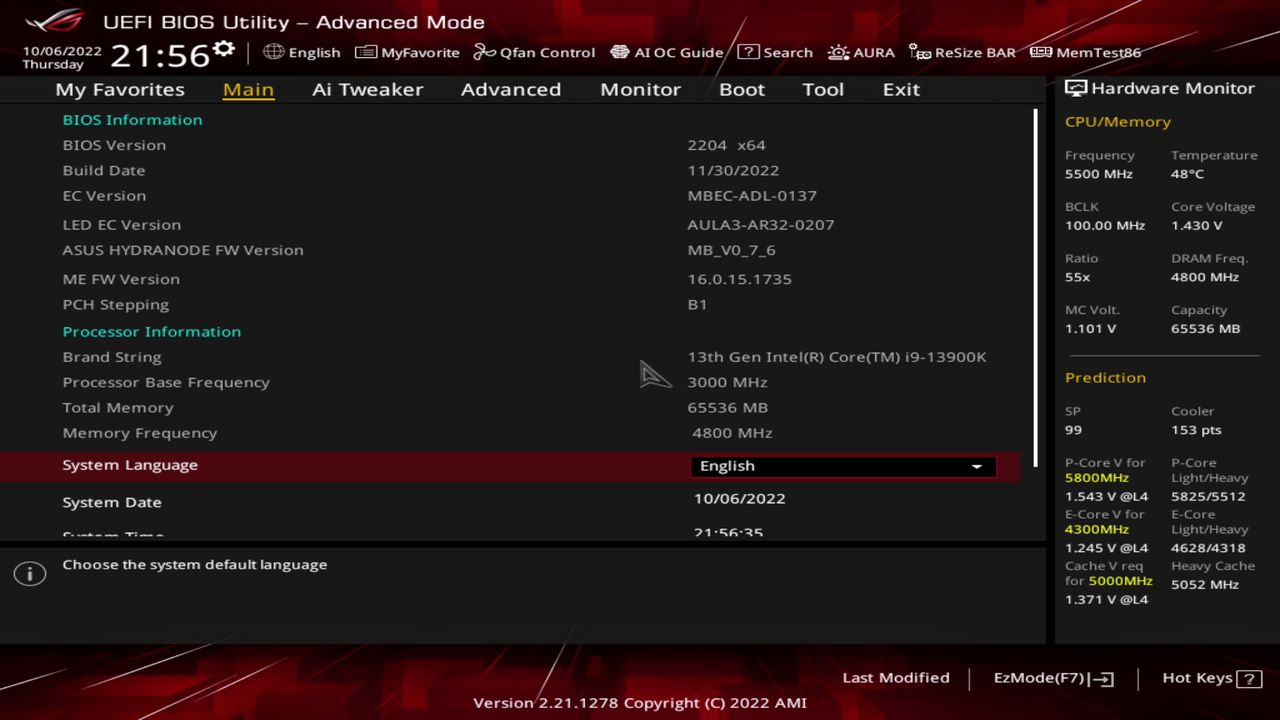Click the info icon beside help text
1280x720 pixels.
click(30, 574)
